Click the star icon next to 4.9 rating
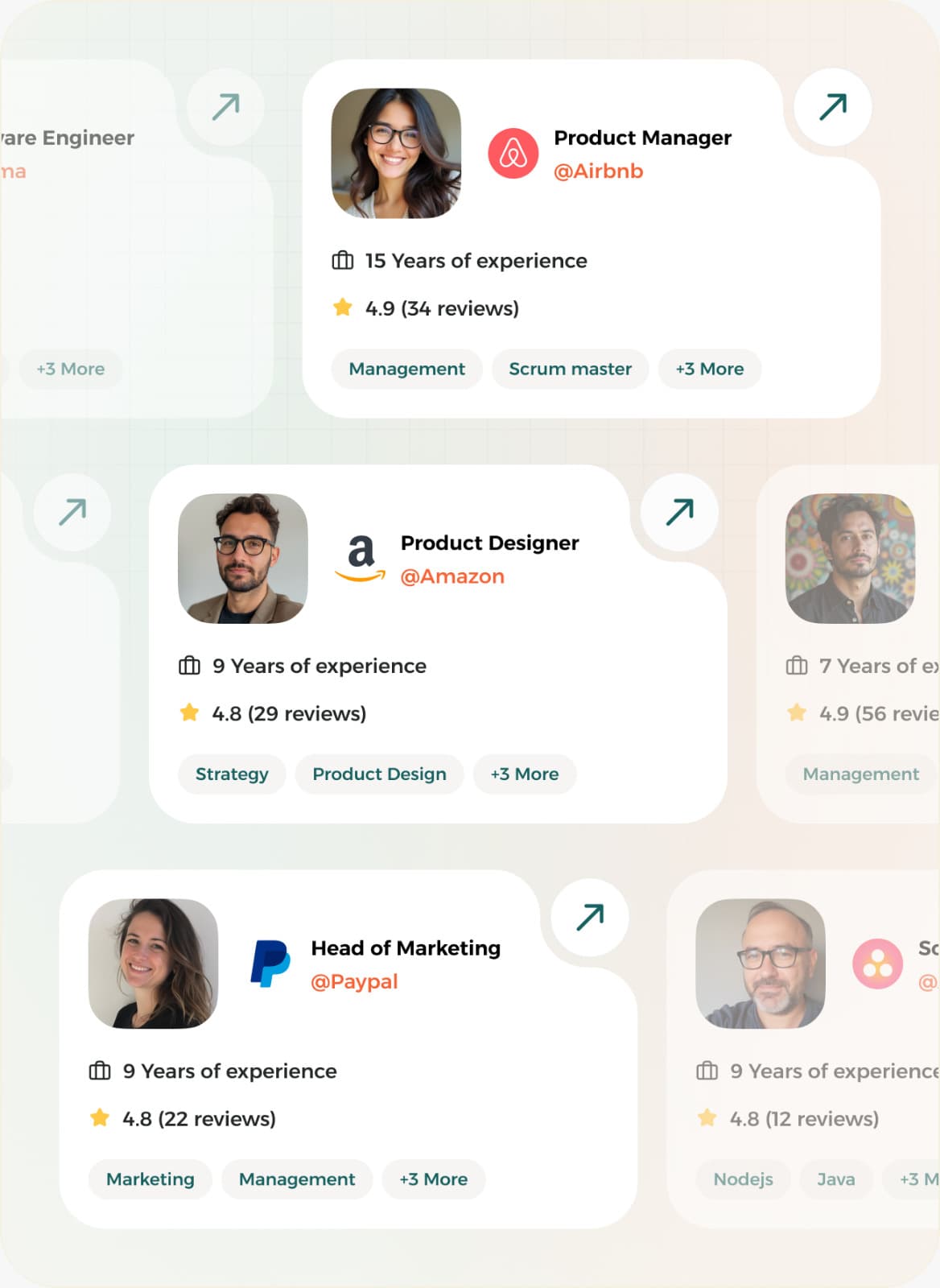940x1288 pixels. 344,308
